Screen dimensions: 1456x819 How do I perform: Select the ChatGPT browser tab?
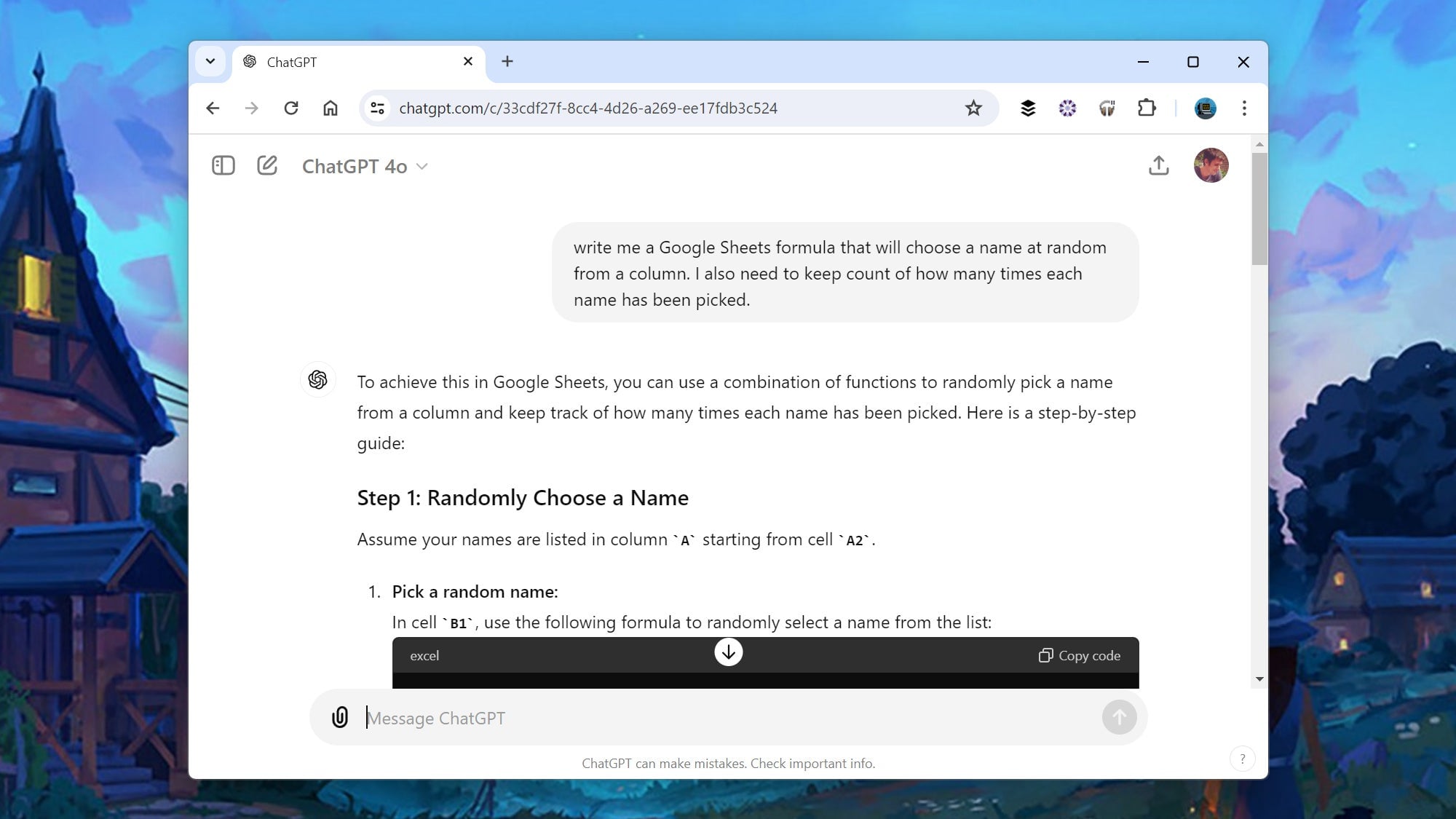tap(358, 63)
